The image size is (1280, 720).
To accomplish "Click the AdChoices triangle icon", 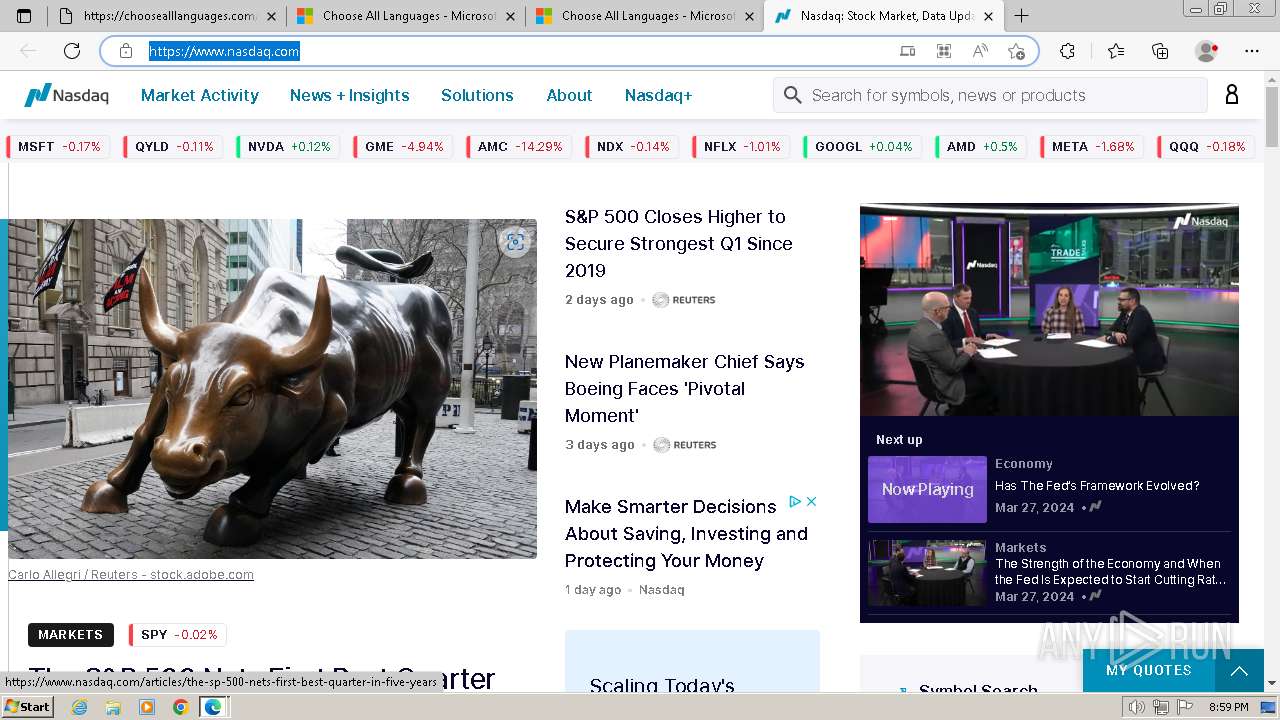I will click(795, 501).
